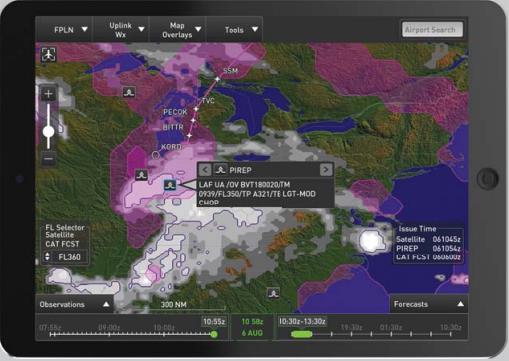Go to next PIREP in popup
The height and width of the screenshot is (361, 509).
click(326, 170)
